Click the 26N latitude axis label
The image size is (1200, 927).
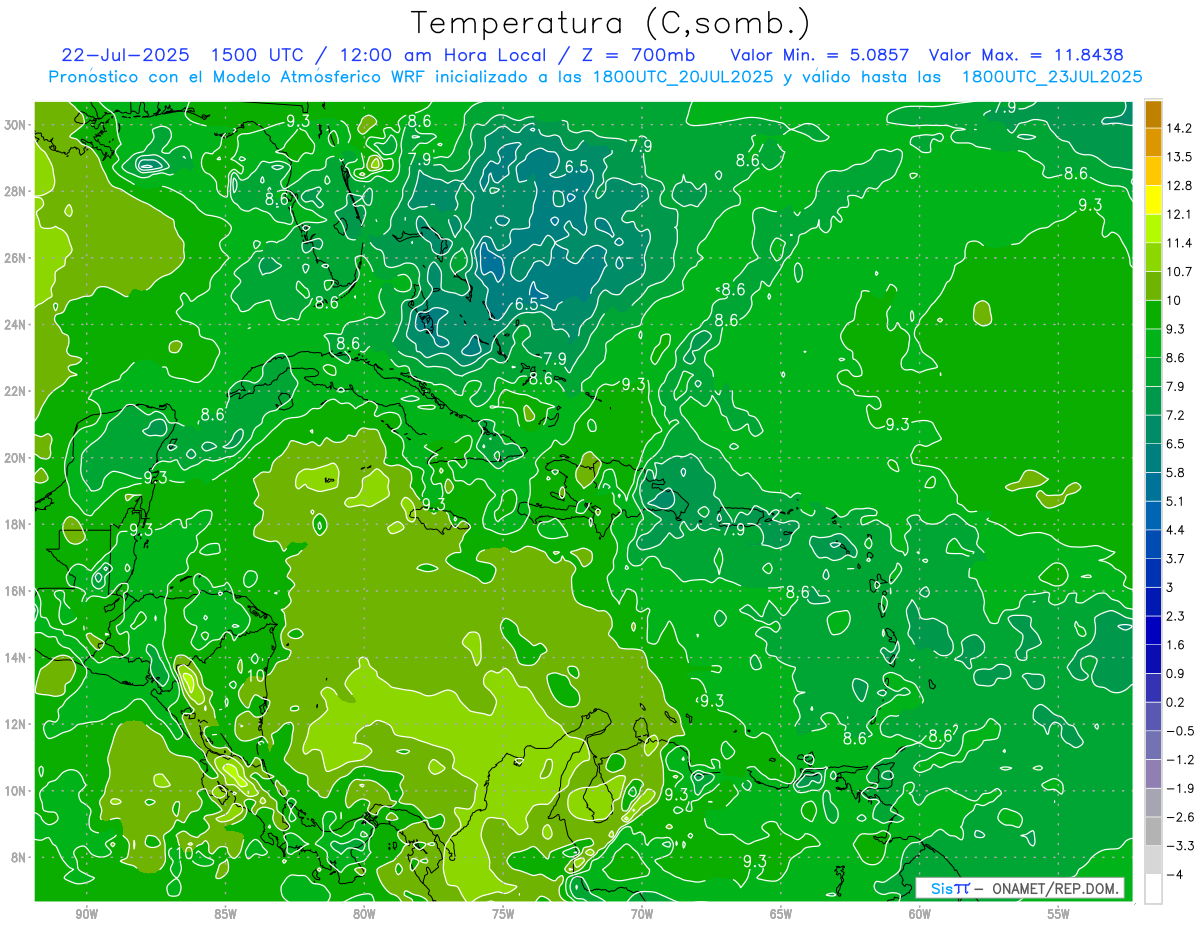16,258
